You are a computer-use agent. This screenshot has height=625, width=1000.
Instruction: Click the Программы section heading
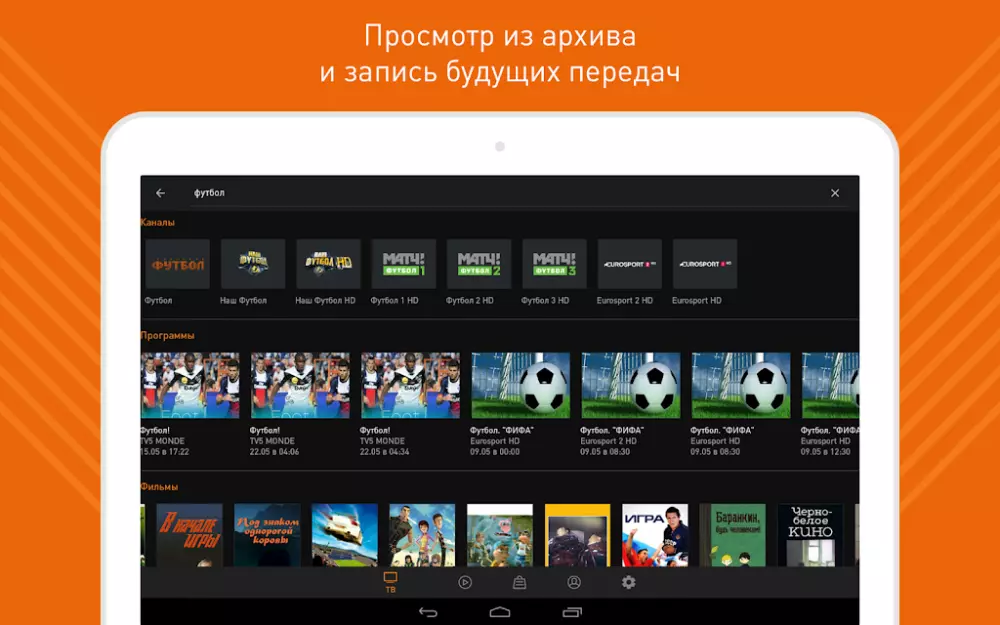point(168,335)
